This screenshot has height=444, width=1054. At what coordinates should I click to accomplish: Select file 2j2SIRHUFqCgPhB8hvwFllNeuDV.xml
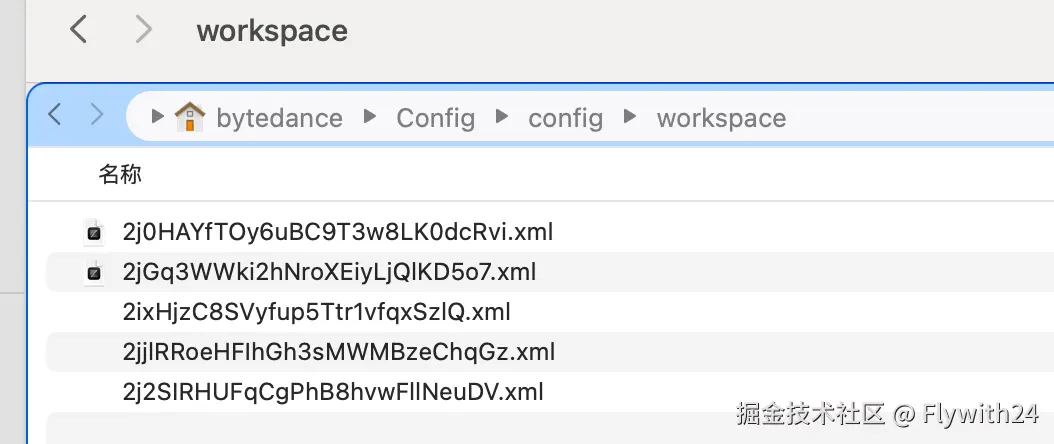pos(333,392)
